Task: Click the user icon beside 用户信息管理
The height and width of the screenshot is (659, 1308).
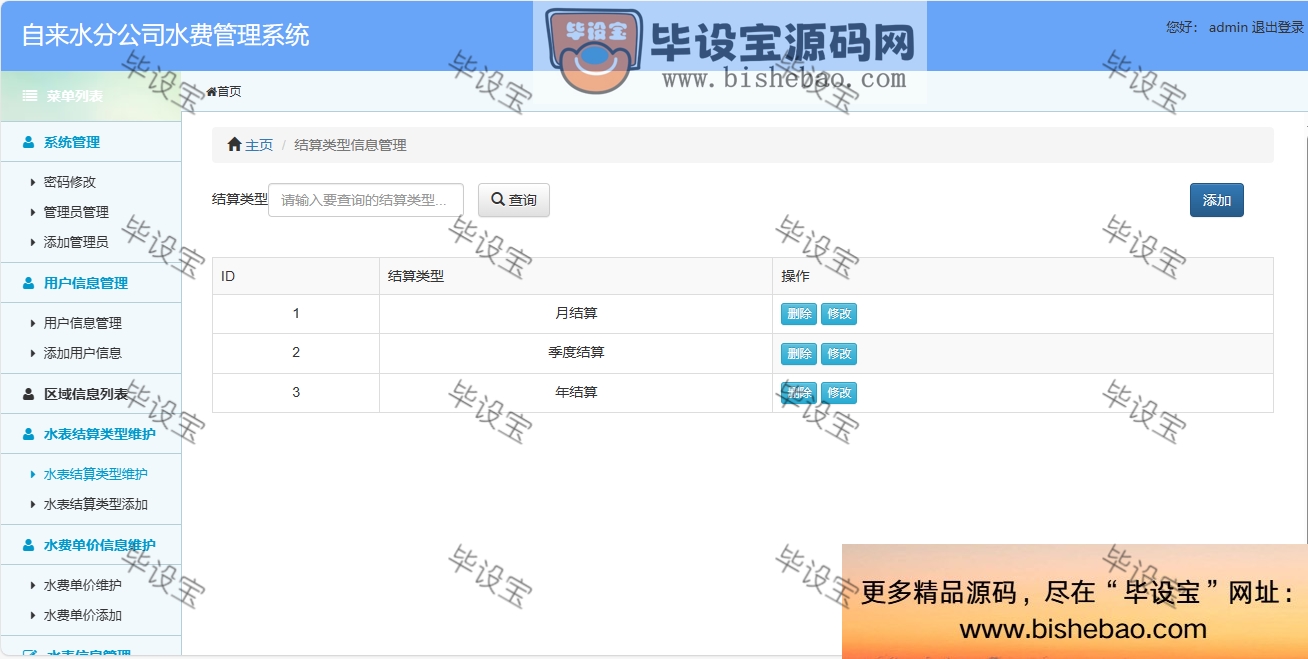Action: [x=29, y=284]
